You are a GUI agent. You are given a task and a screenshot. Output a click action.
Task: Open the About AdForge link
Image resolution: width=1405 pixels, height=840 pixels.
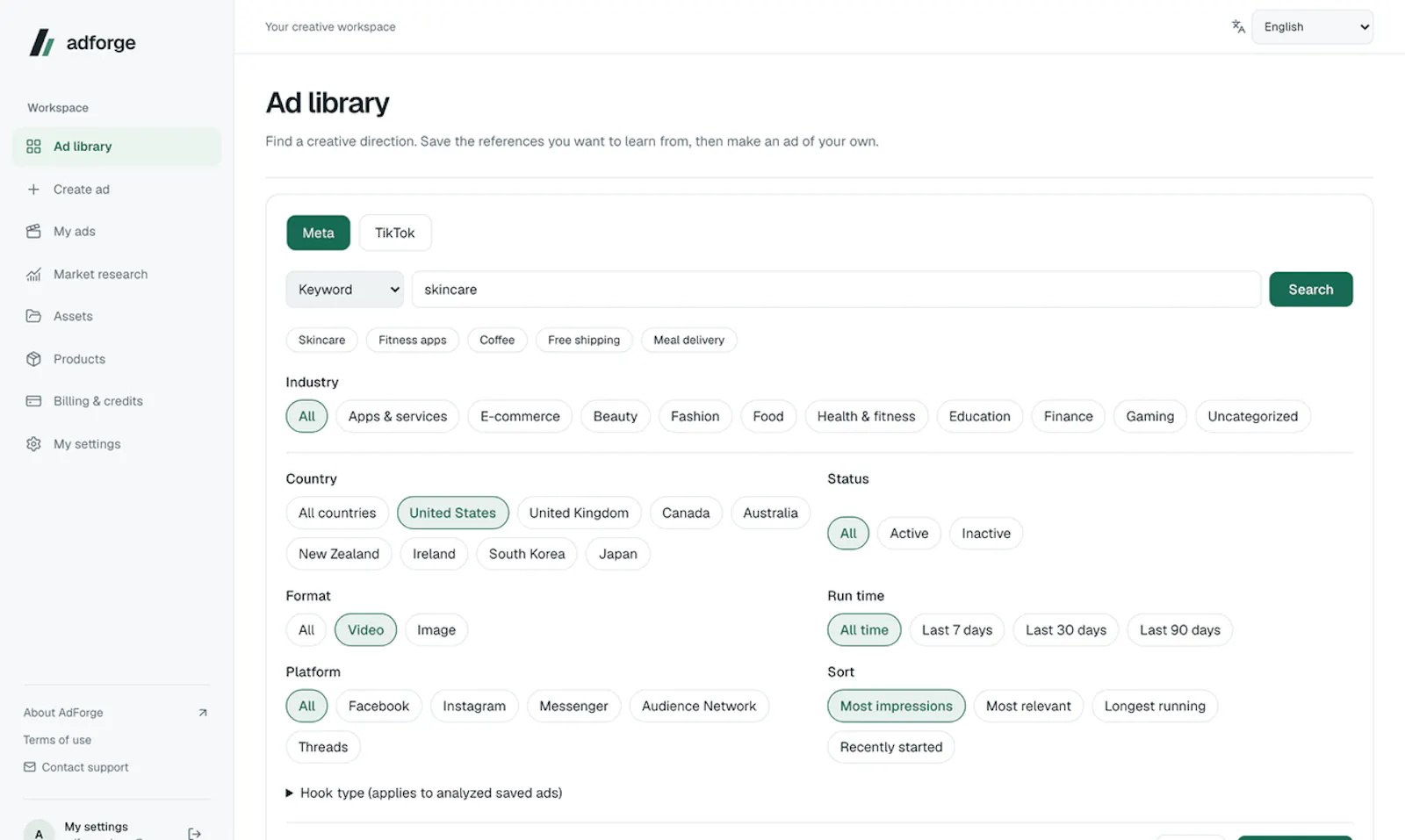(63, 713)
